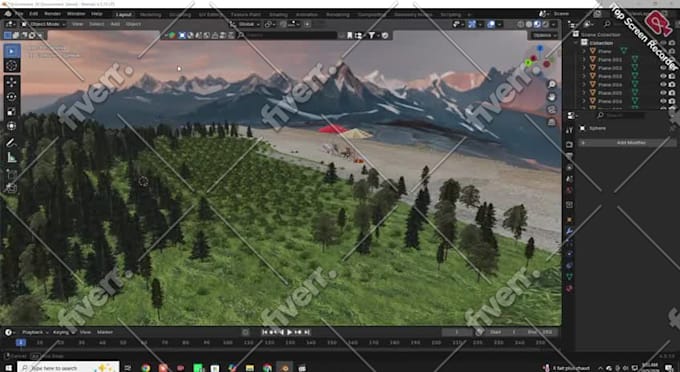Screen dimensions: 680x372
Task: Switch to solid viewport shading
Action: [x=529, y=25]
